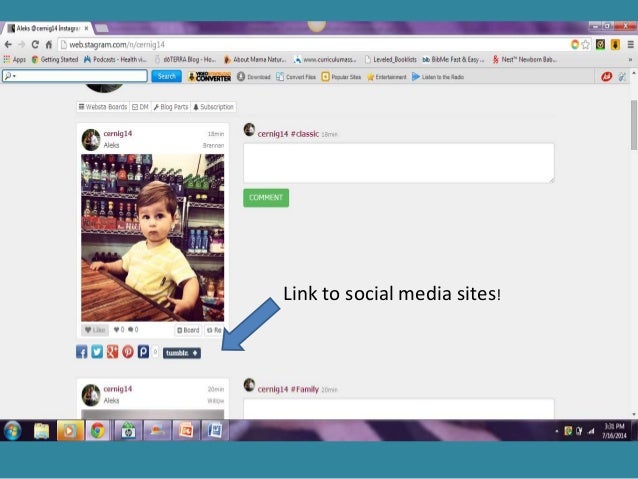Open network signal icon in system tray

tap(591, 431)
